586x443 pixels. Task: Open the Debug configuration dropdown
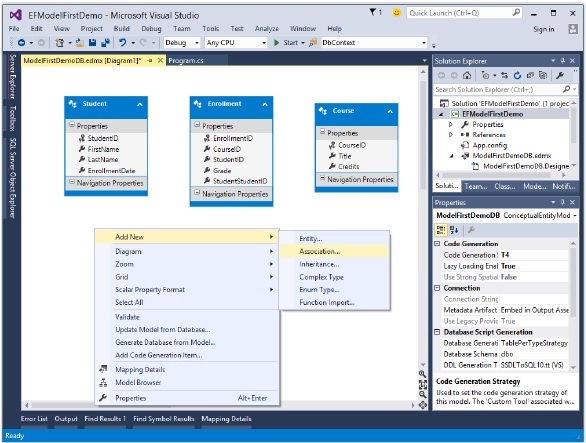(182, 43)
